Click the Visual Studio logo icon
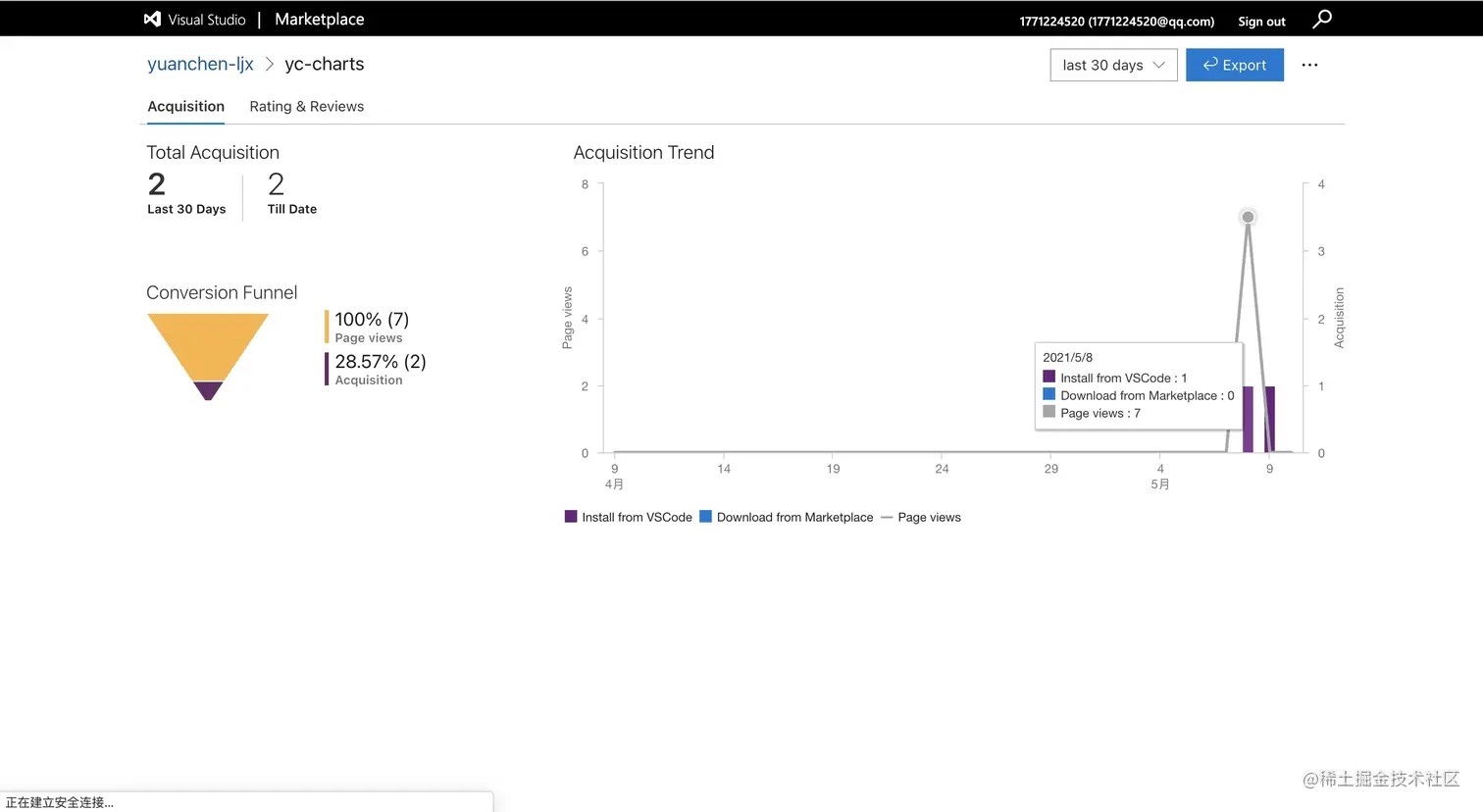This screenshot has height=812, width=1483. 152,19
